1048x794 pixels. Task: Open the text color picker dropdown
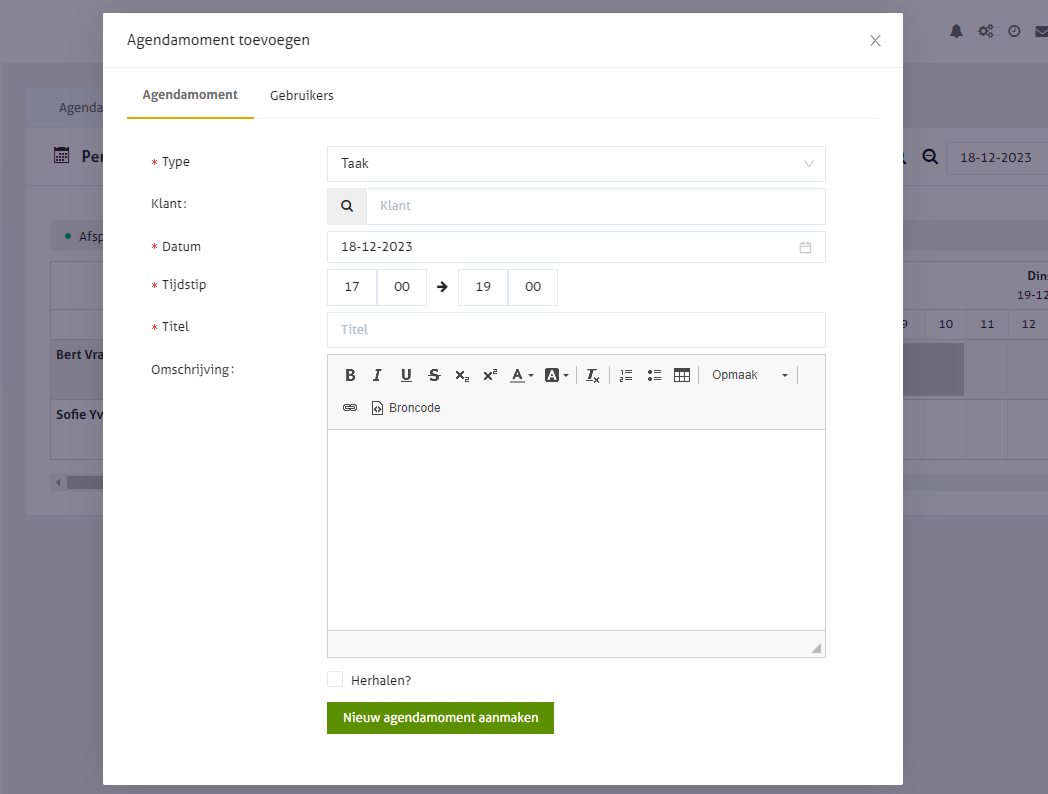(x=521, y=376)
